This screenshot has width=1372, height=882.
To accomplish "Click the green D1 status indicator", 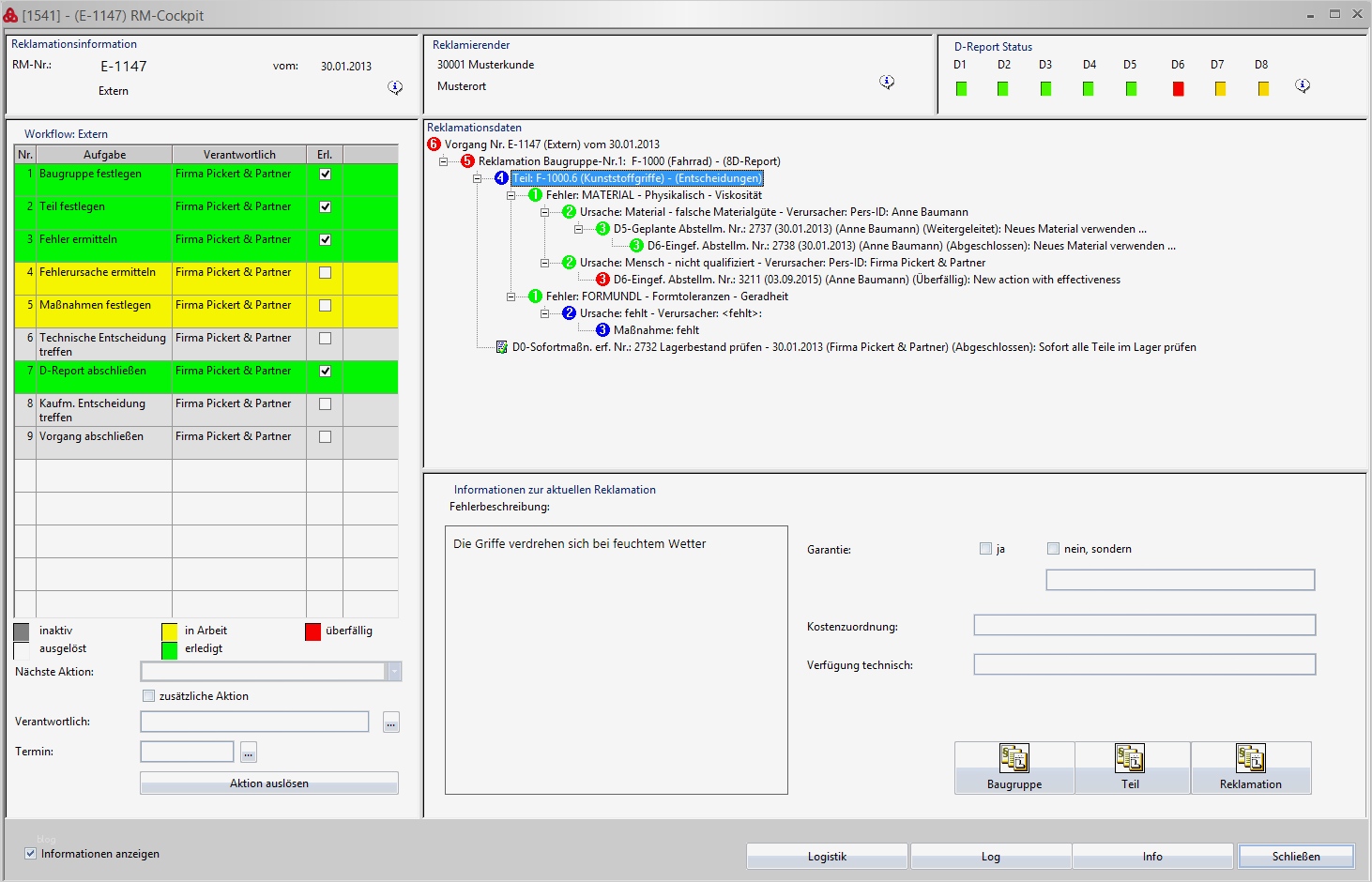I will (961, 89).
